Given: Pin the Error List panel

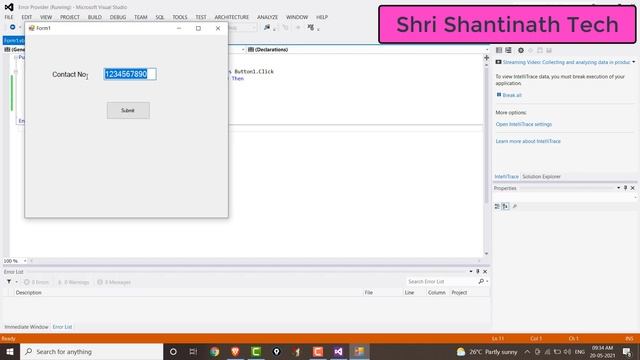Looking at the screenshot, I should [x=478, y=271].
